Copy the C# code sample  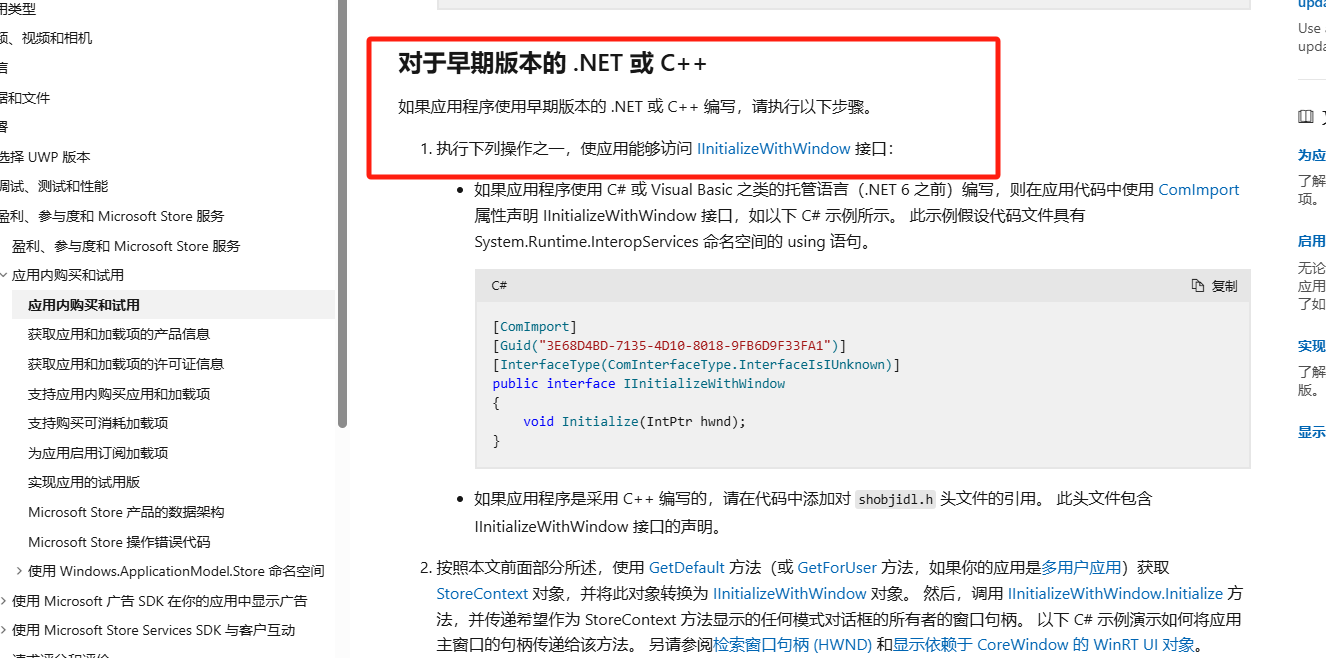[1214, 286]
